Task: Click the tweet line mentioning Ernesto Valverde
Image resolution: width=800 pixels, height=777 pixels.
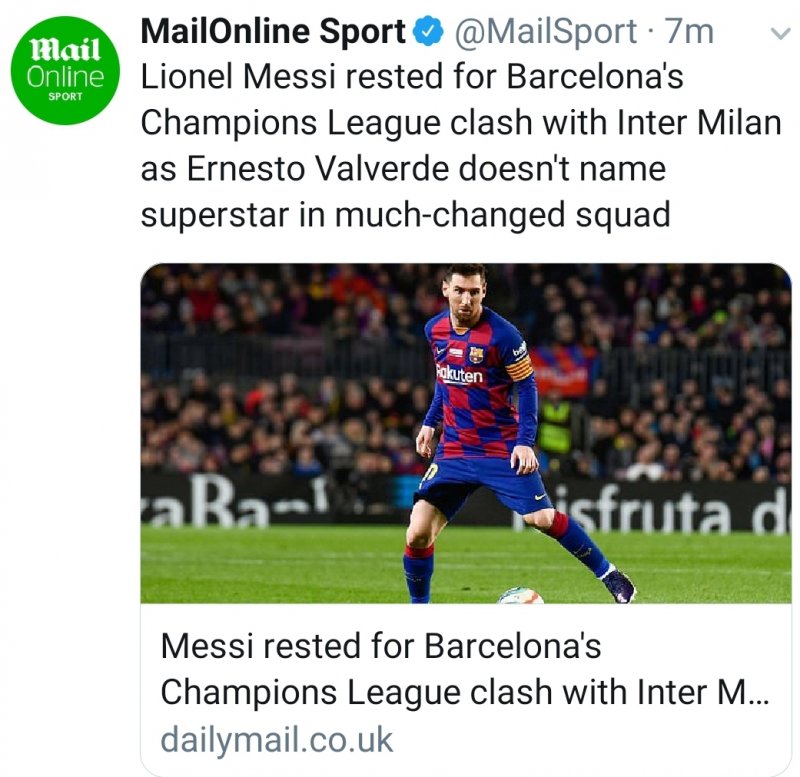Action: pyautogui.click(x=402, y=169)
